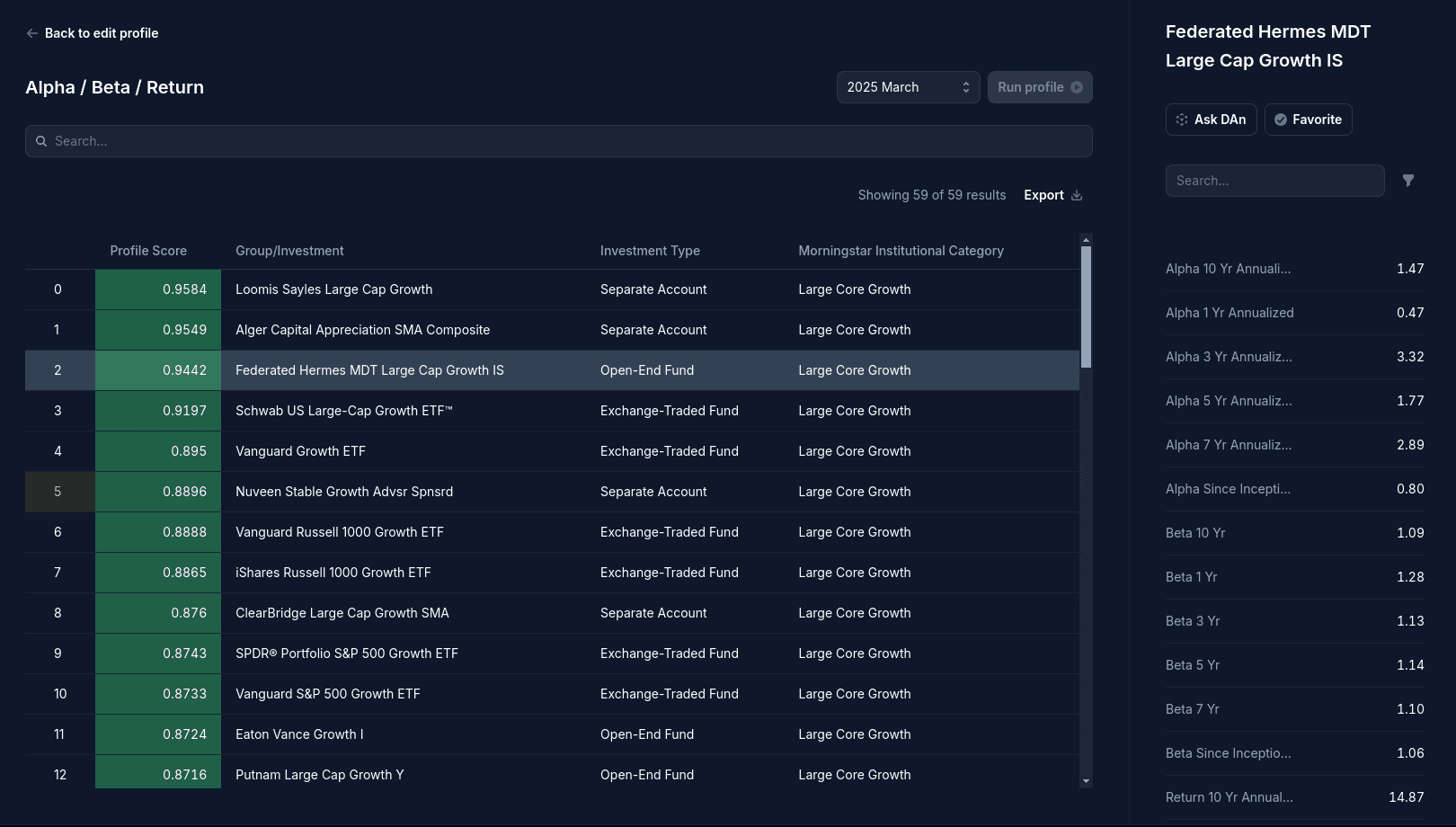Open the Ask DAn panel
The width and height of the screenshot is (1456, 827).
pos(1211,119)
